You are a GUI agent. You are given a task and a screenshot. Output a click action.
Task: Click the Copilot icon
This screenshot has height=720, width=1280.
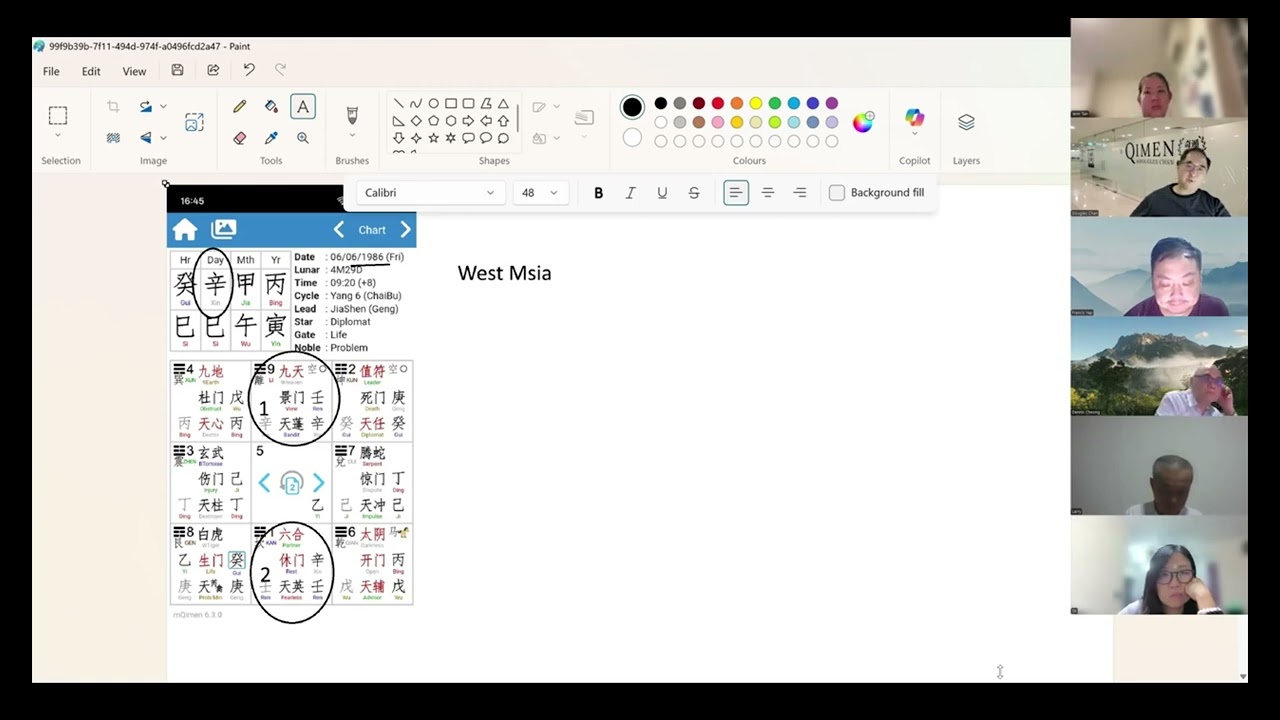click(x=914, y=118)
